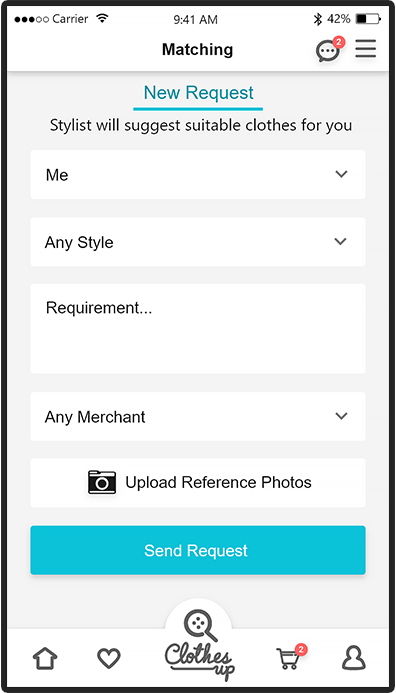Open the chat messages icon
Viewport: 396px width, 693px height.
point(328,51)
